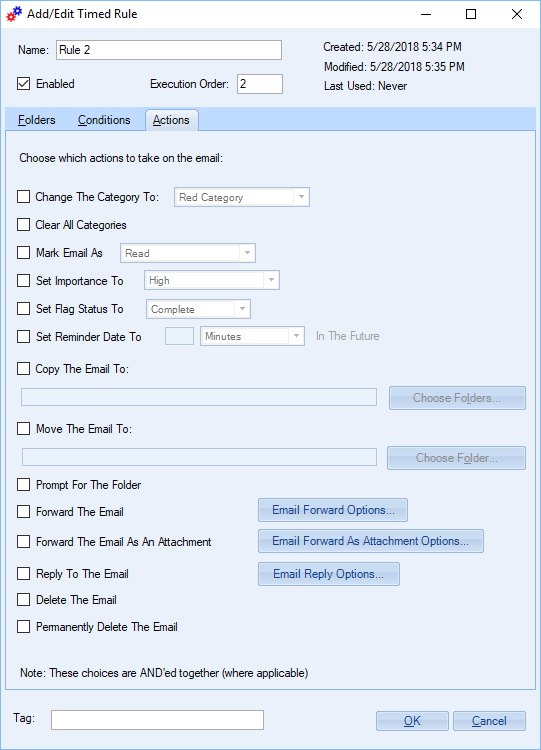Image resolution: width=541 pixels, height=750 pixels.
Task: Enable Change The Category To option
Action: pyautogui.click(x=23, y=197)
